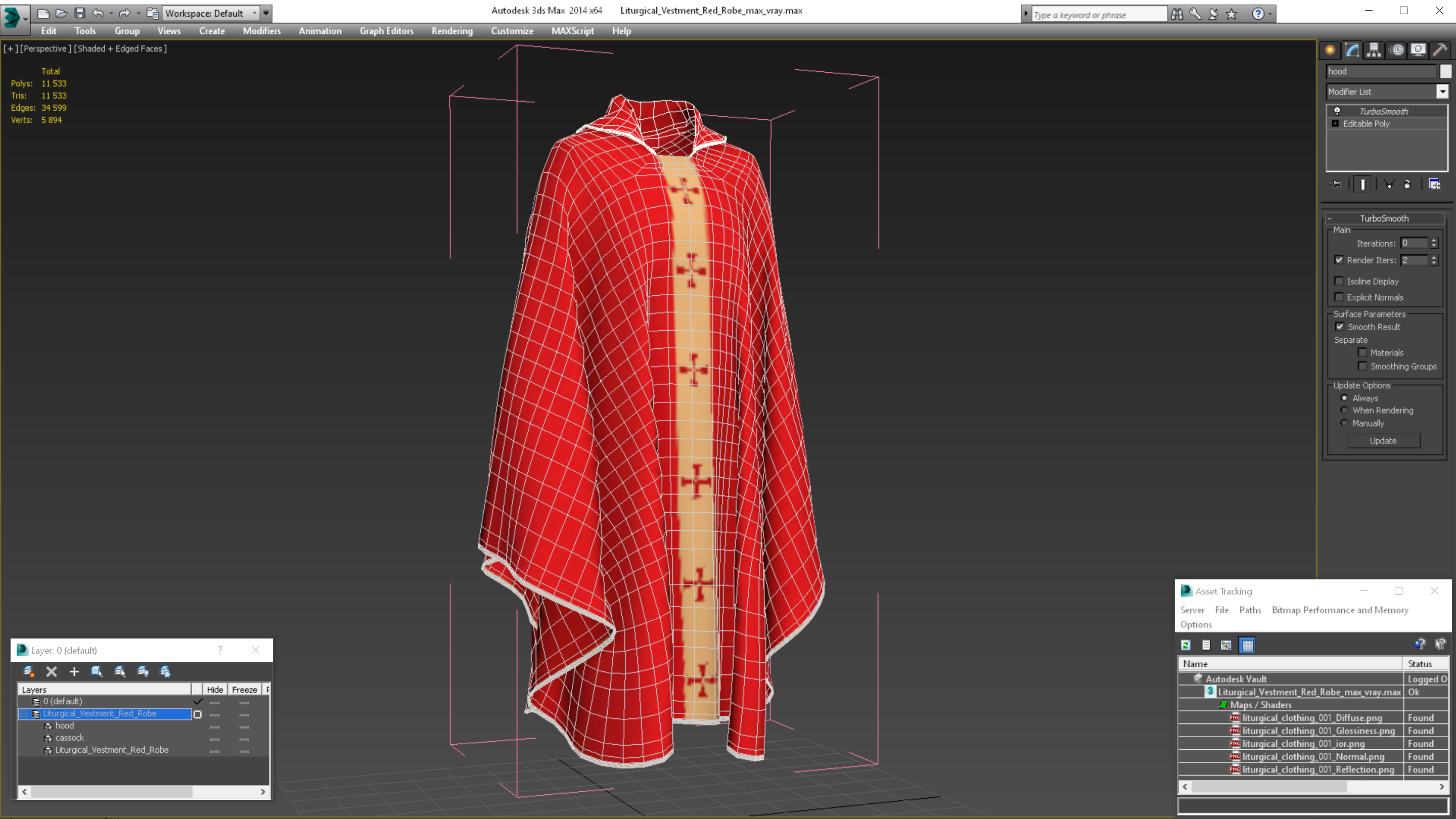
Task: Select the Manually update radio button
Action: pos(1344,423)
